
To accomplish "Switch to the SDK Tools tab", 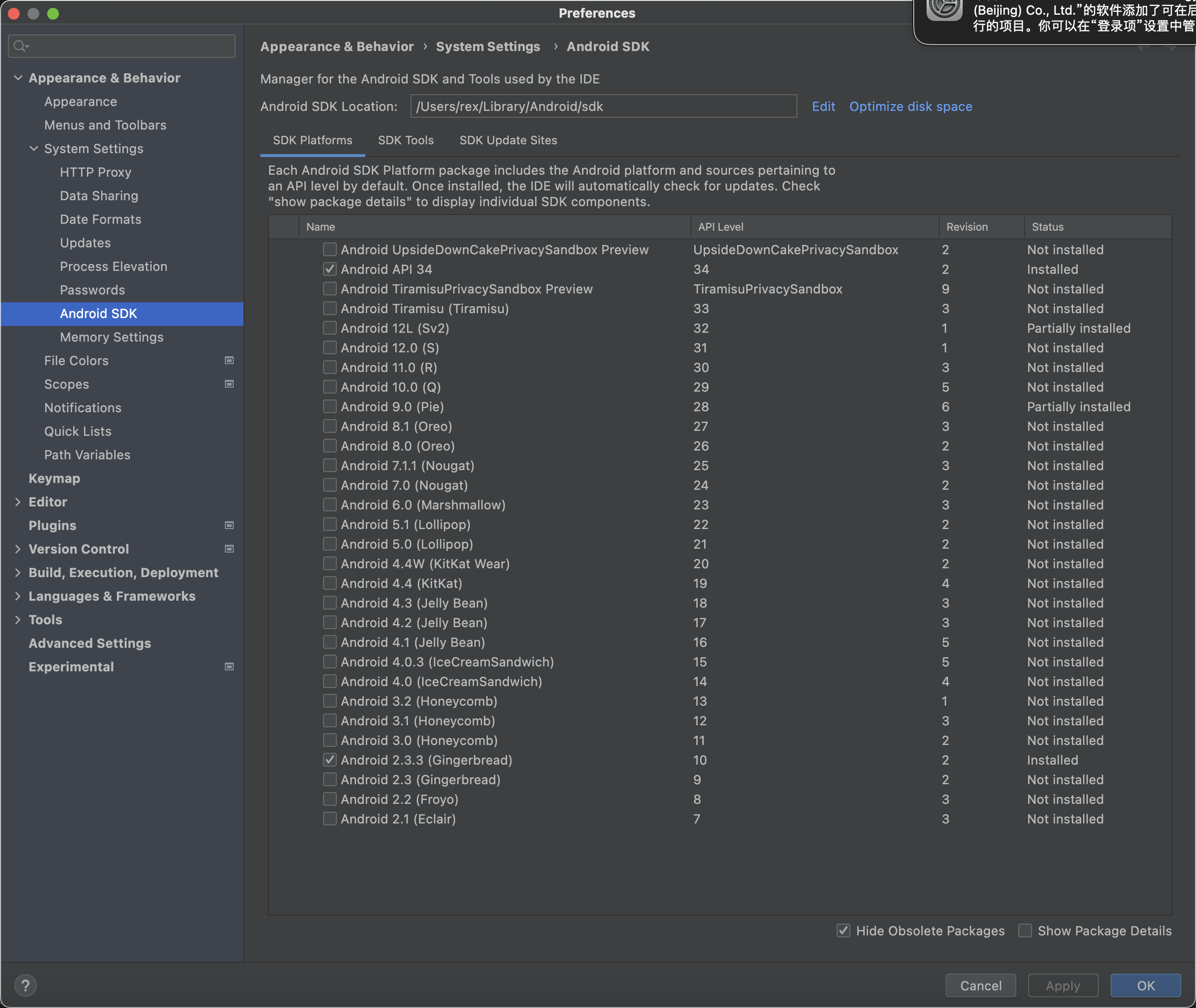I will click(406, 140).
